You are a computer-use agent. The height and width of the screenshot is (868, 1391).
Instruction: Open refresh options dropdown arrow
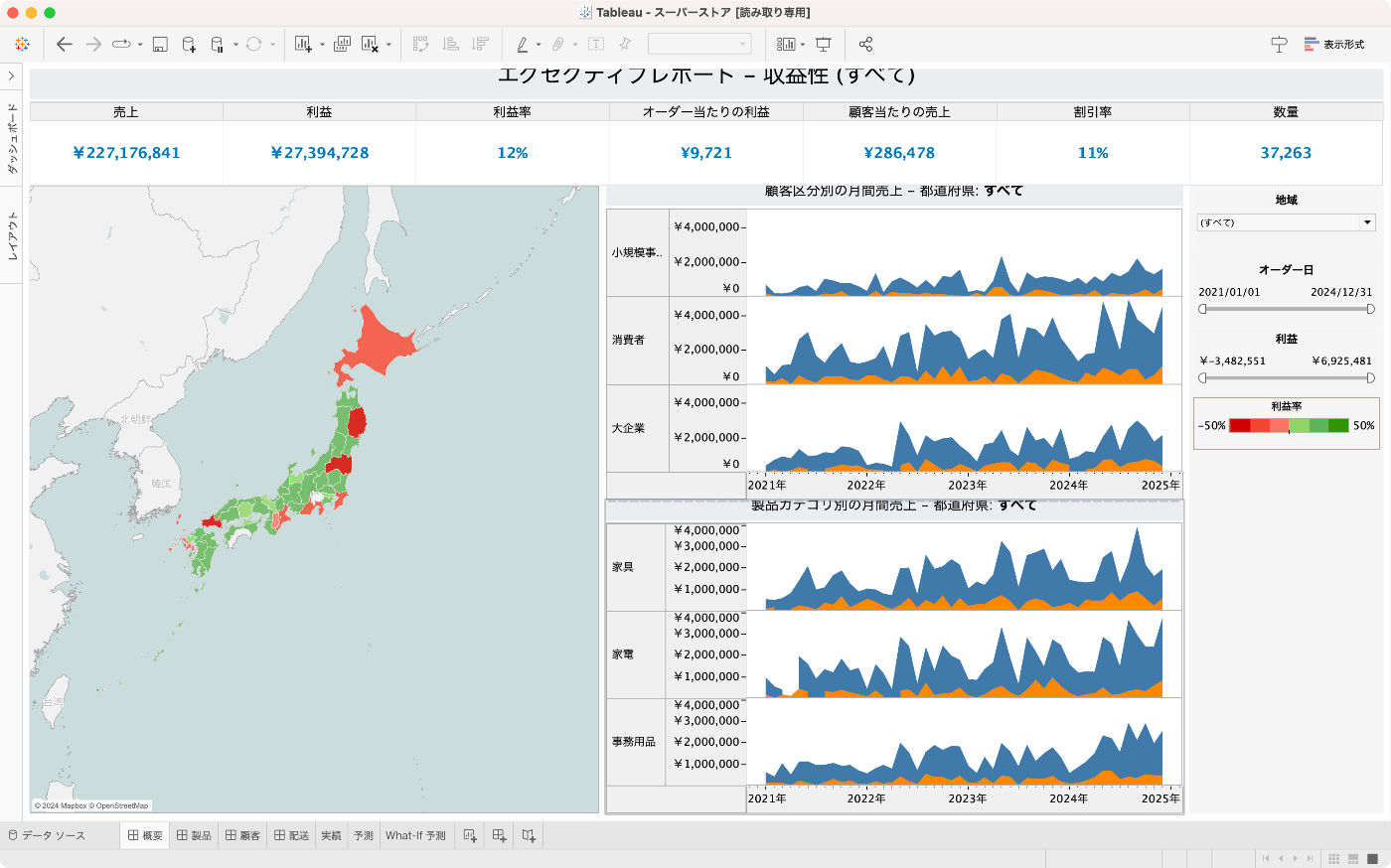click(272, 45)
